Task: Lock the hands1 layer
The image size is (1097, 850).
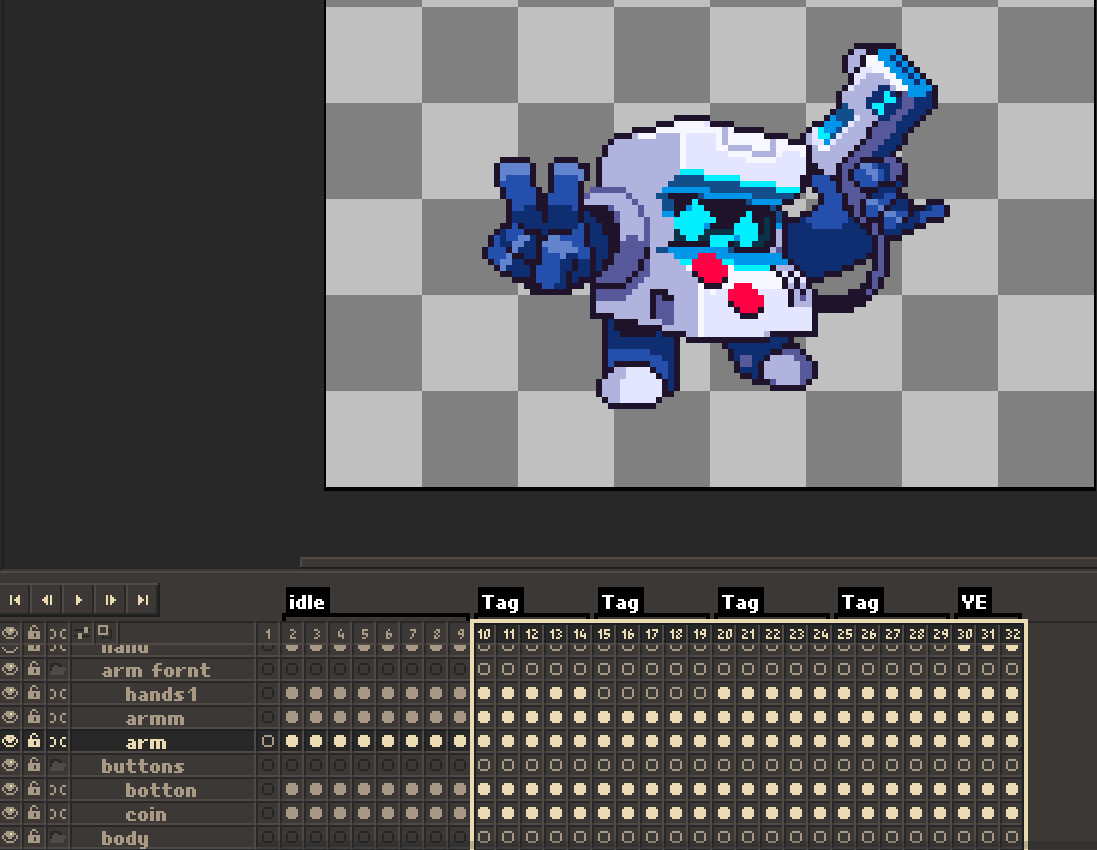Action: pyautogui.click(x=34, y=693)
